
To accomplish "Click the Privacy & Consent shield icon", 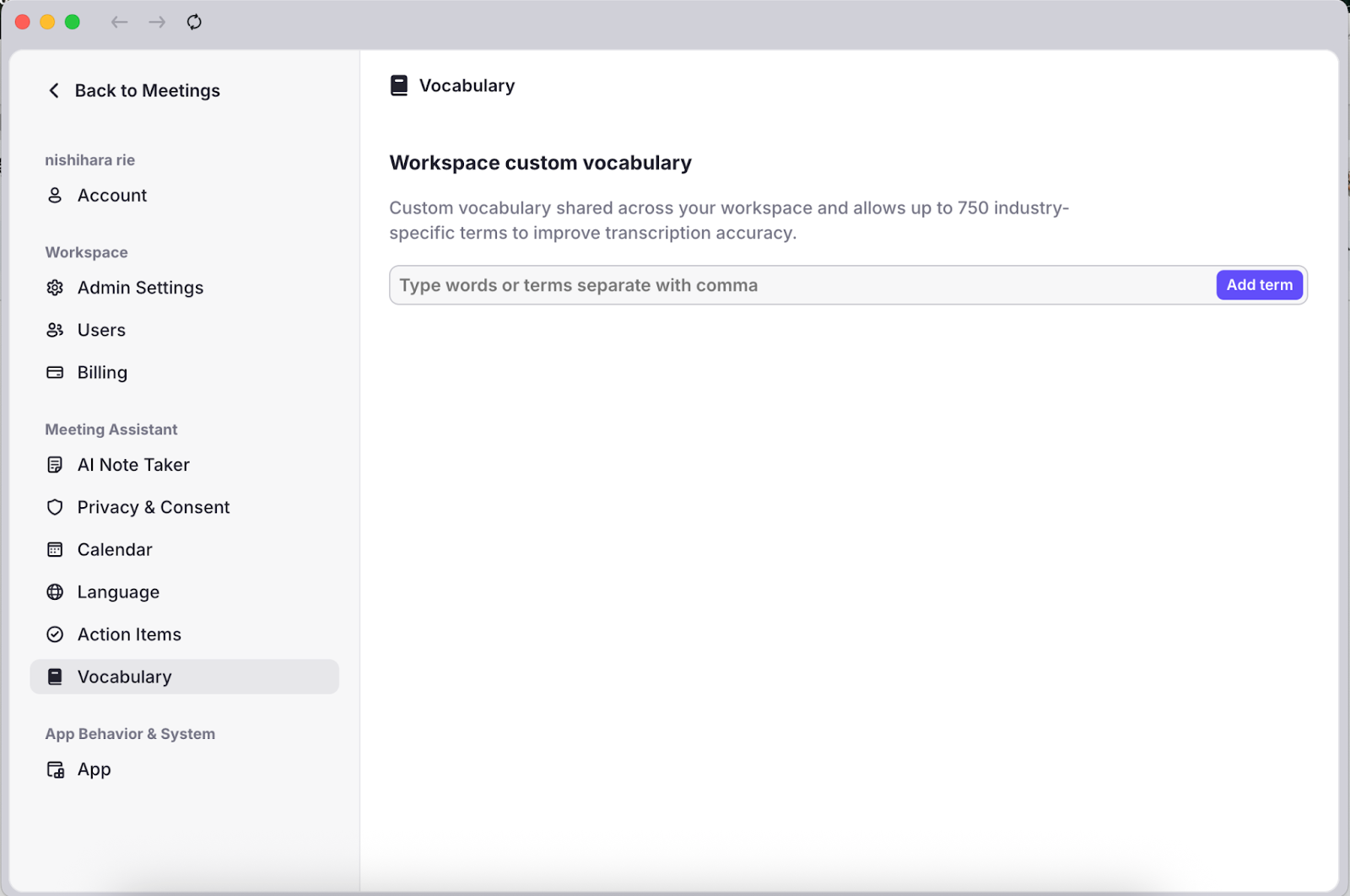I will 55,507.
